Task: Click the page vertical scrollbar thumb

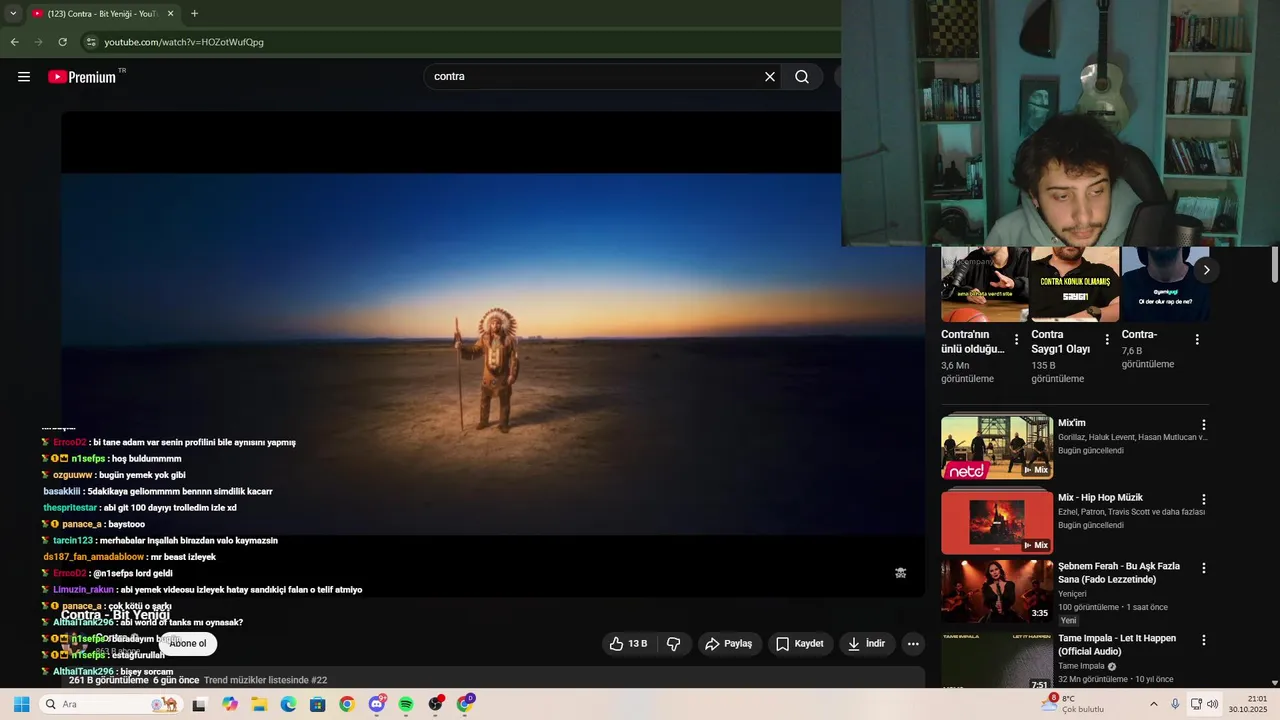Action: tap(1274, 264)
